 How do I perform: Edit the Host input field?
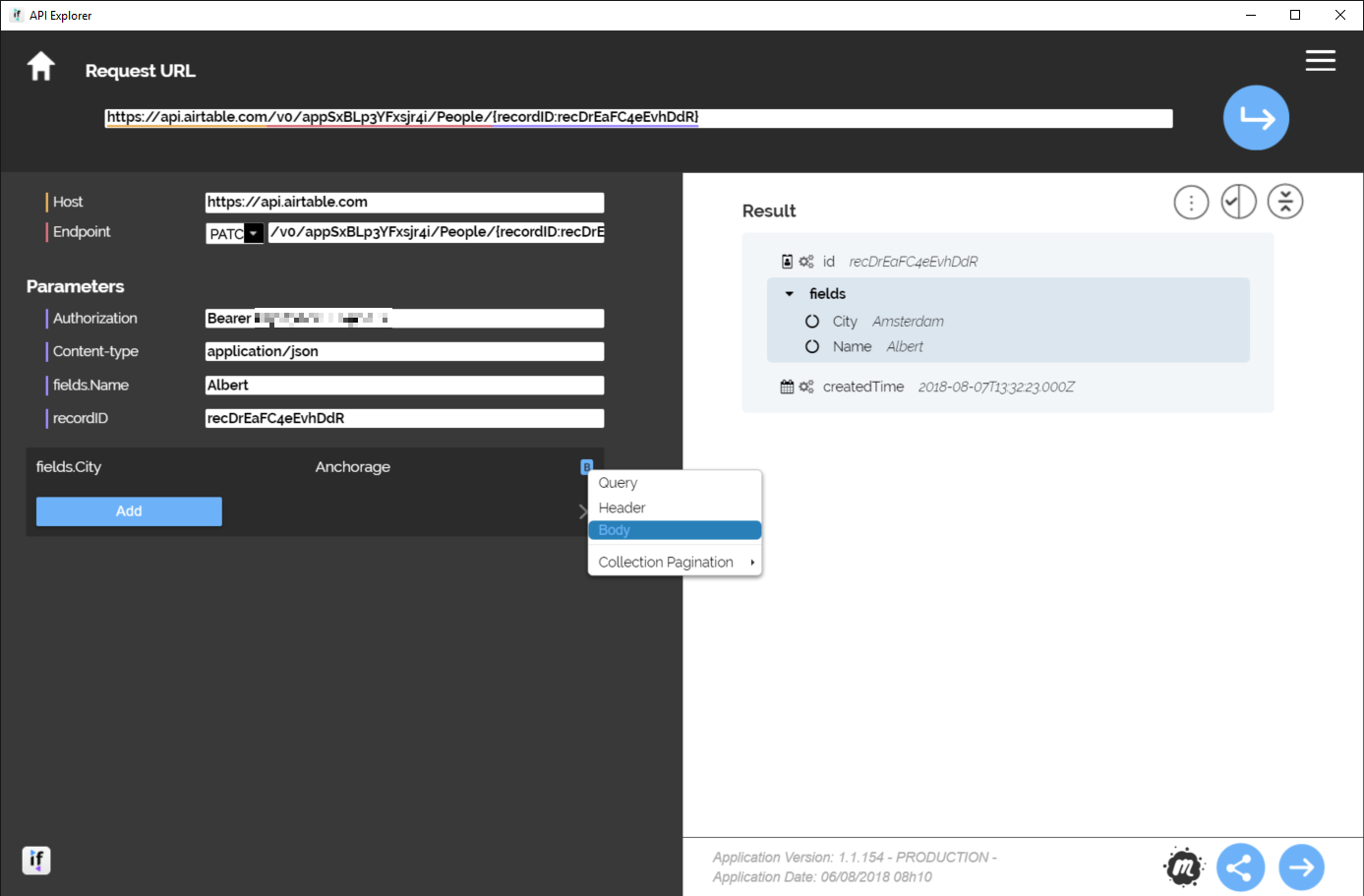(x=404, y=203)
